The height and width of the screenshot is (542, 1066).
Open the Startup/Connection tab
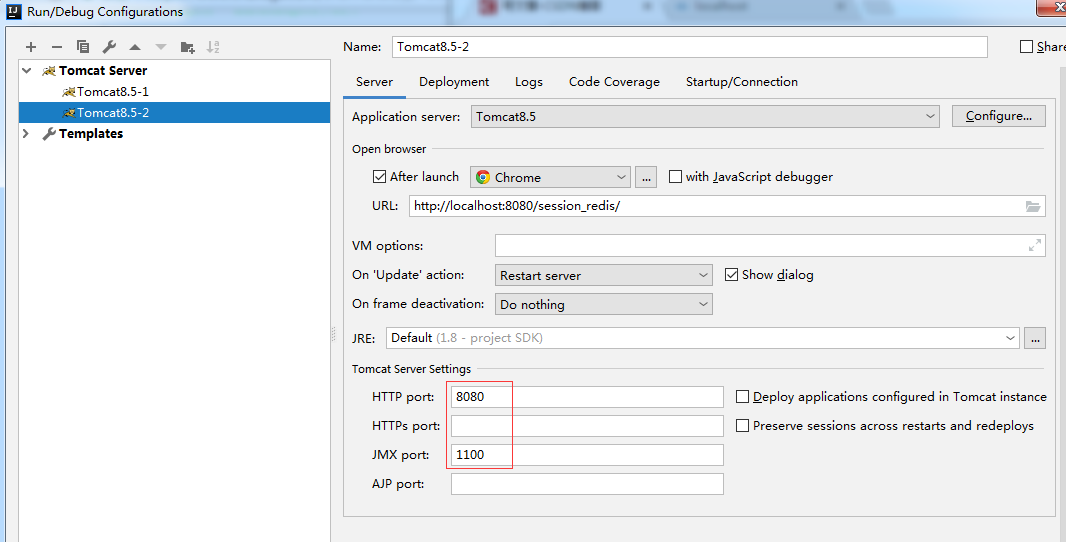tap(742, 82)
